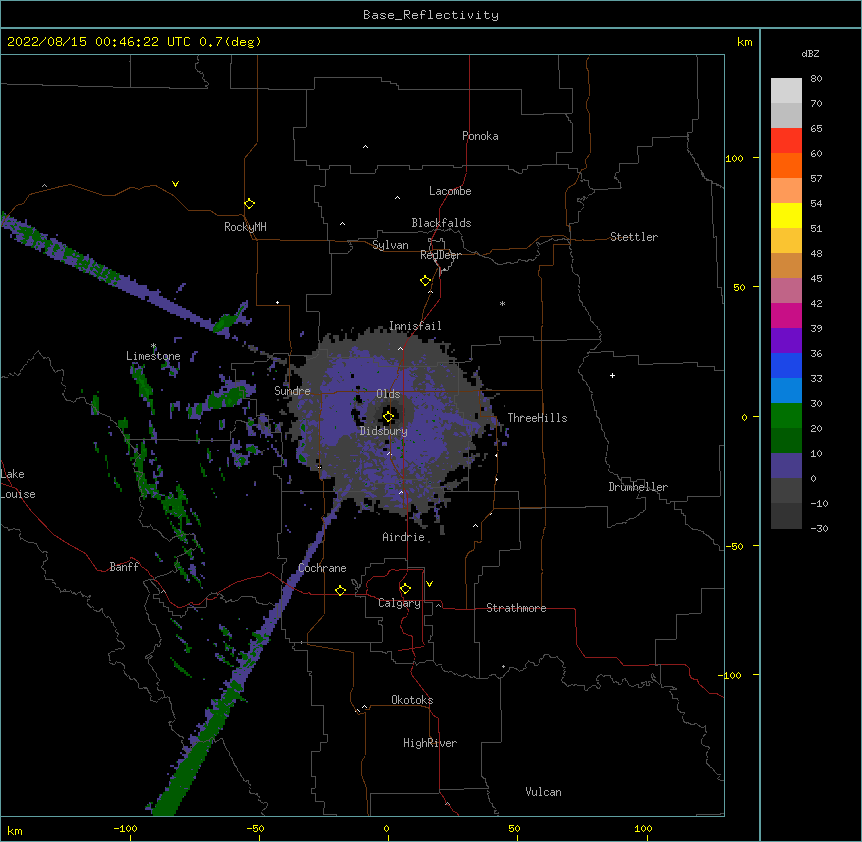
Task: Click the Lacombe city label
Action: click(x=450, y=191)
